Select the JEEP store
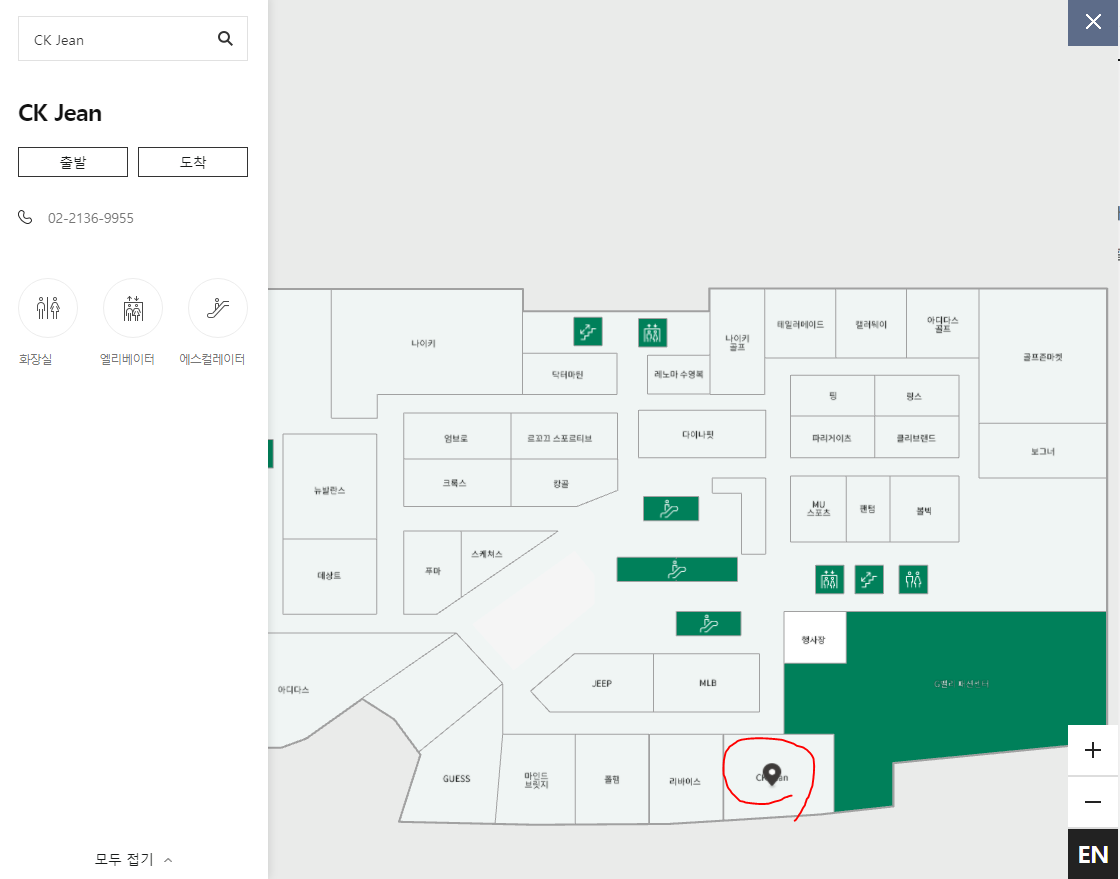The width and height of the screenshot is (1120, 879). pos(602,683)
